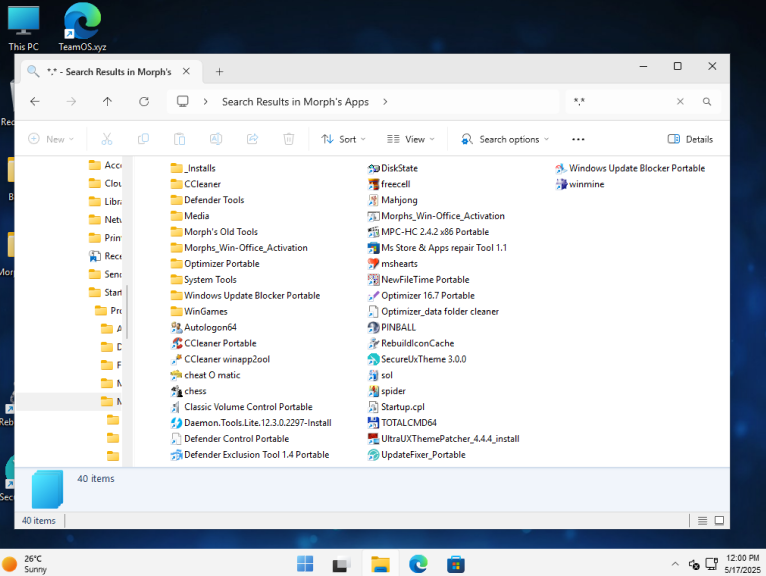The width and height of the screenshot is (766, 576).
Task: Click the search magnifier in search box
Action: (706, 102)
